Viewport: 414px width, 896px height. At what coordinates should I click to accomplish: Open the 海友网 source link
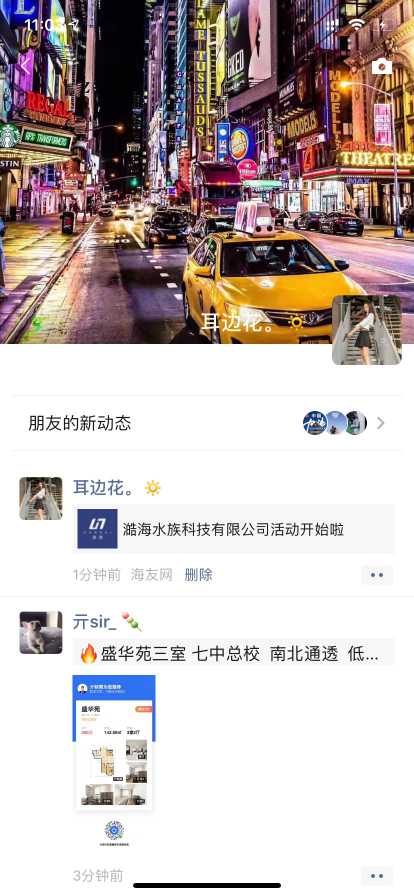point(152,575)
